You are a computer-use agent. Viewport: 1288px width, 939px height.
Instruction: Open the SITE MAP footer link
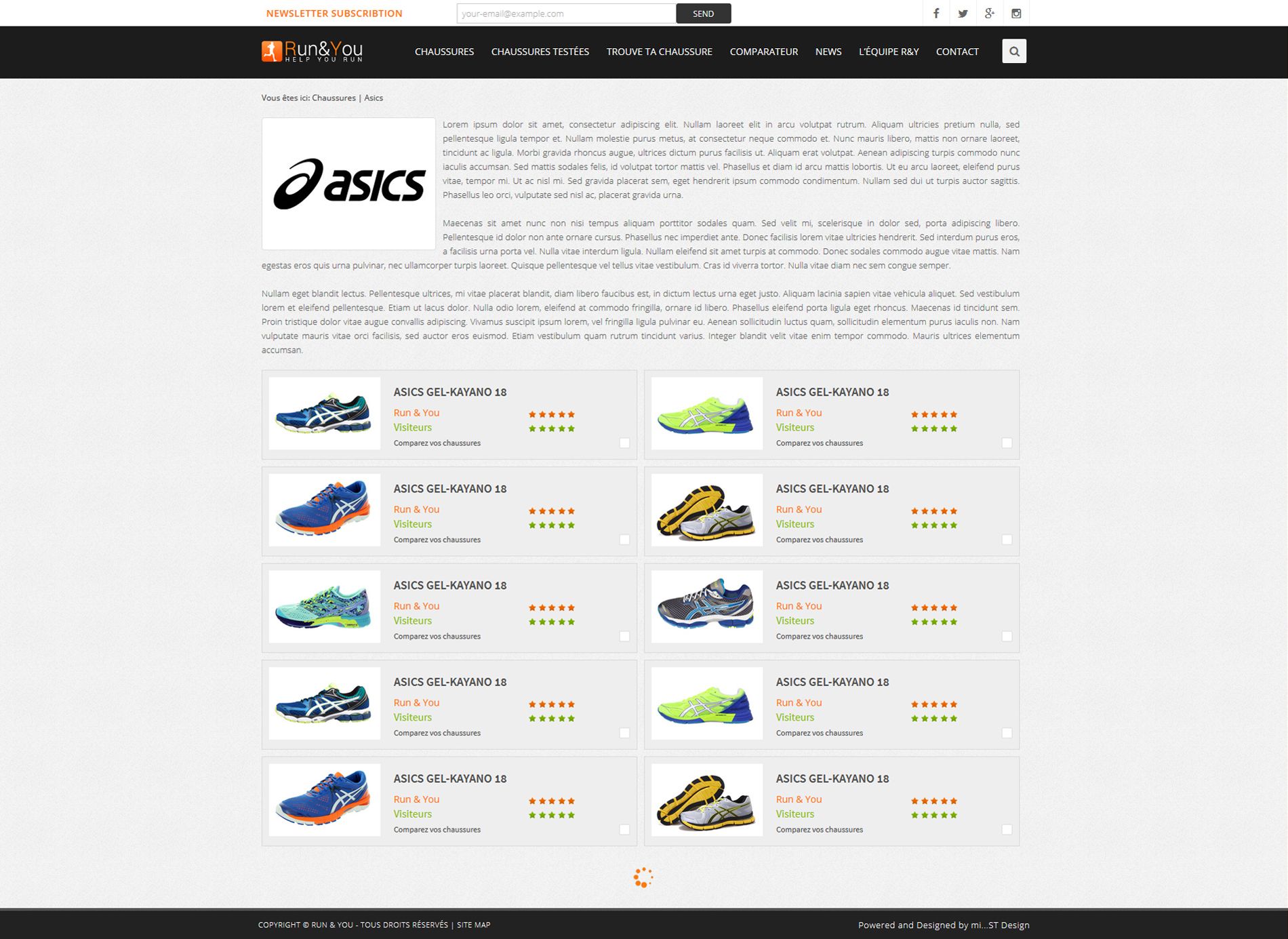[473, 925]
